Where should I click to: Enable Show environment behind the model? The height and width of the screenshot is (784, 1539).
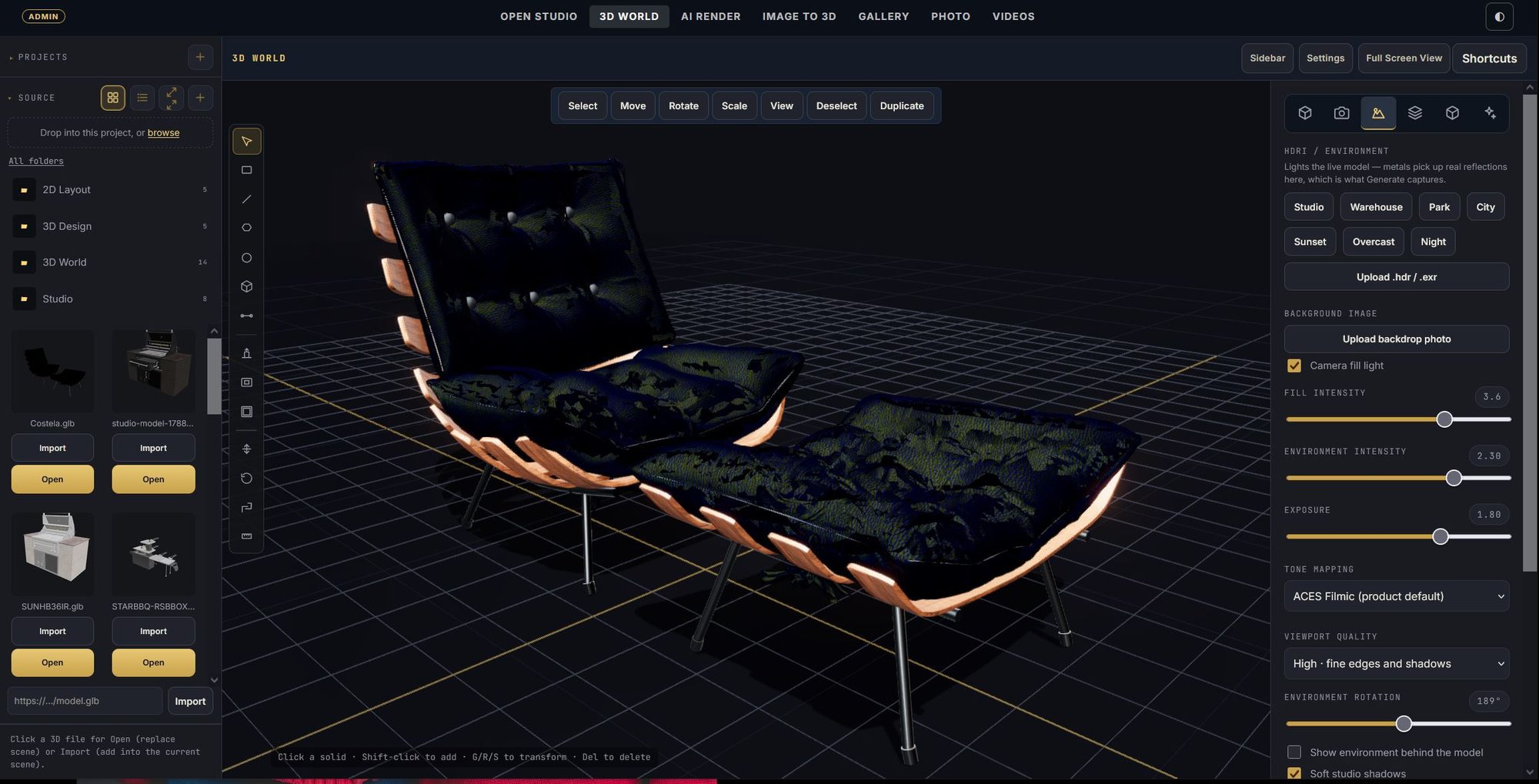[x=1294, y=752]
